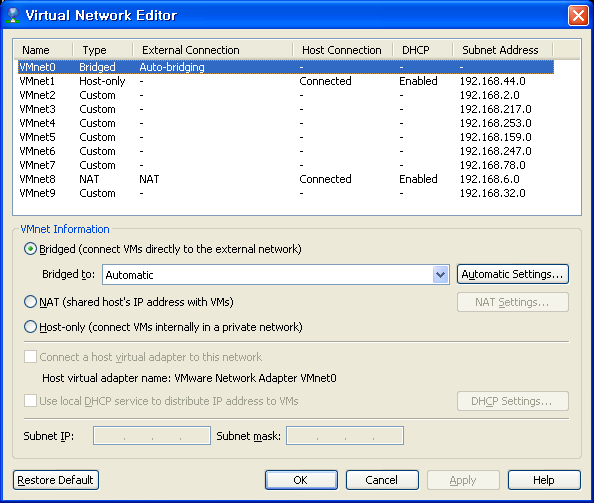The image size is (594, 503).
Task: Cancel the network editor dialog
Action: click(382, 480)
